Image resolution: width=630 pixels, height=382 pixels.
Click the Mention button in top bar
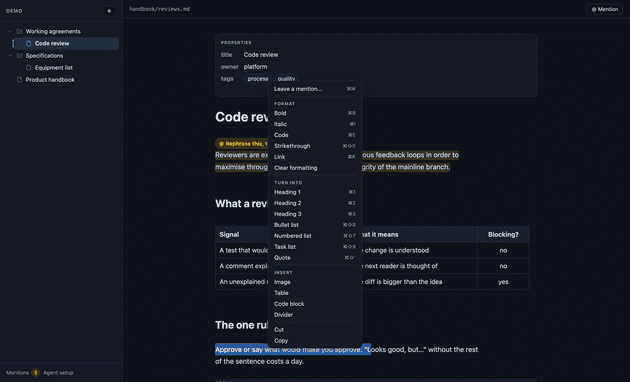coord(605,9)
